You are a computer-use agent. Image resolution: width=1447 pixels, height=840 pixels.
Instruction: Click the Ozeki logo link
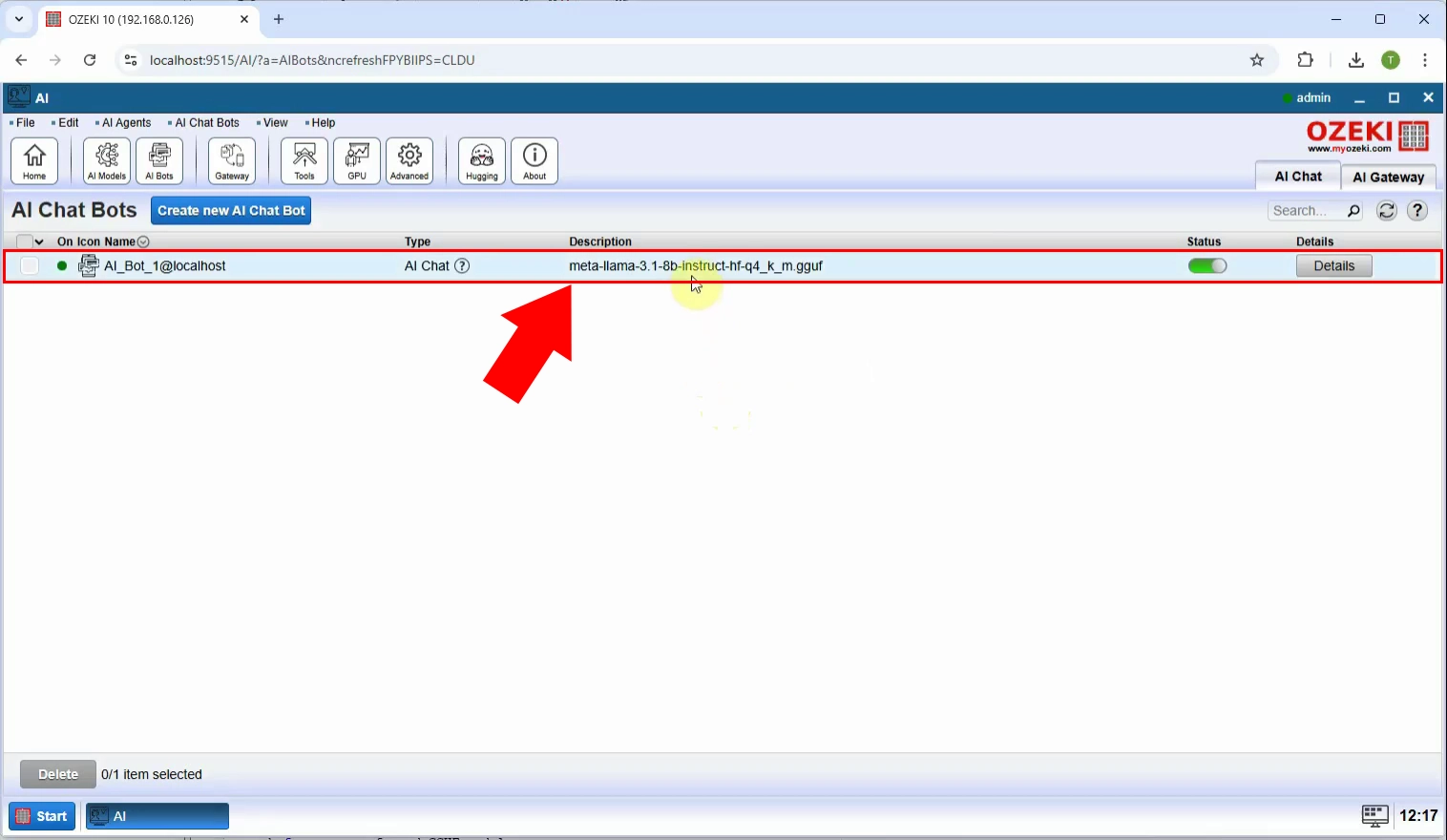click(1367, 136)
